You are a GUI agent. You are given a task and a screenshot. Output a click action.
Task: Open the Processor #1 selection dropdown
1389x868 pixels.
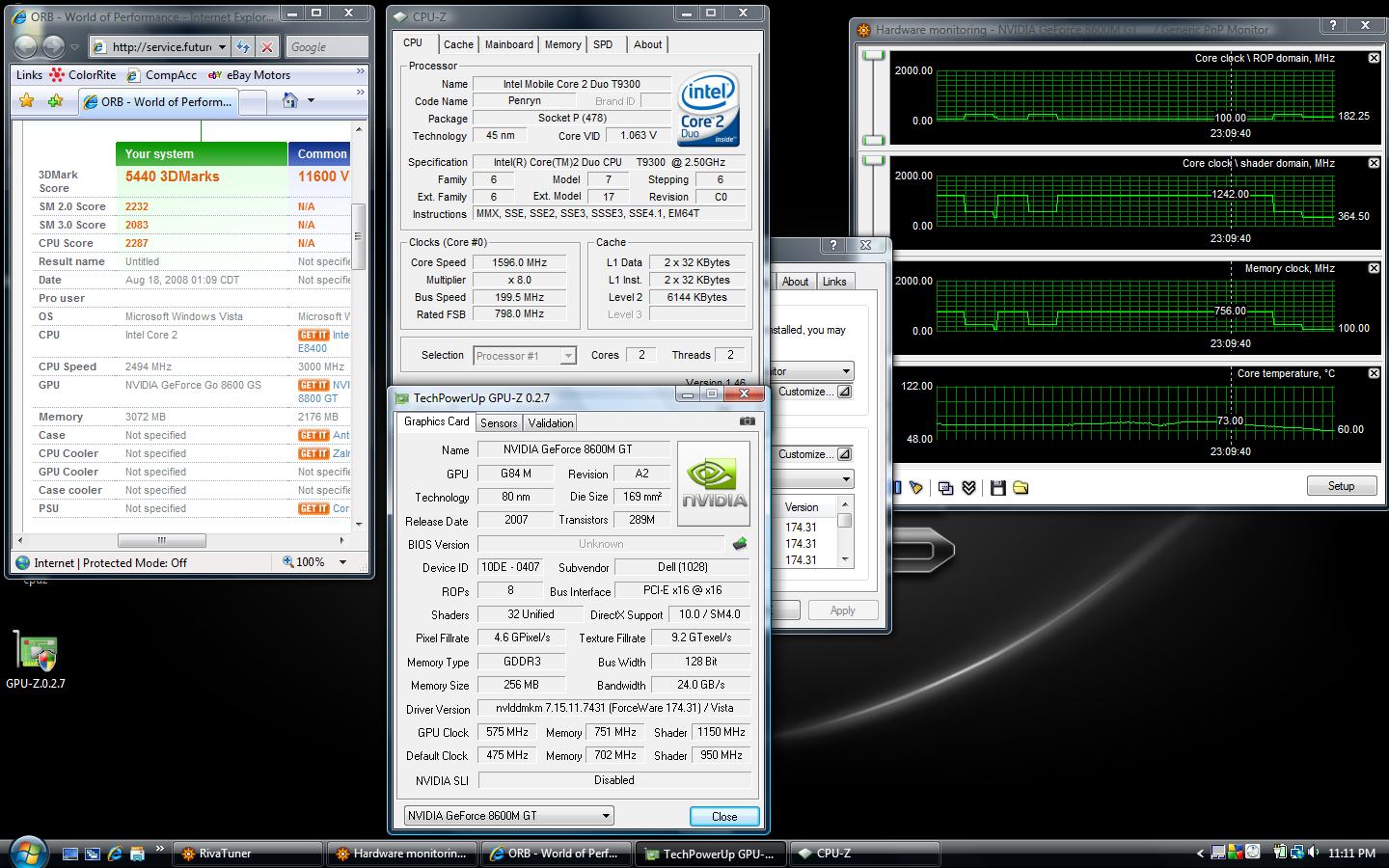[x=525, y=356]
